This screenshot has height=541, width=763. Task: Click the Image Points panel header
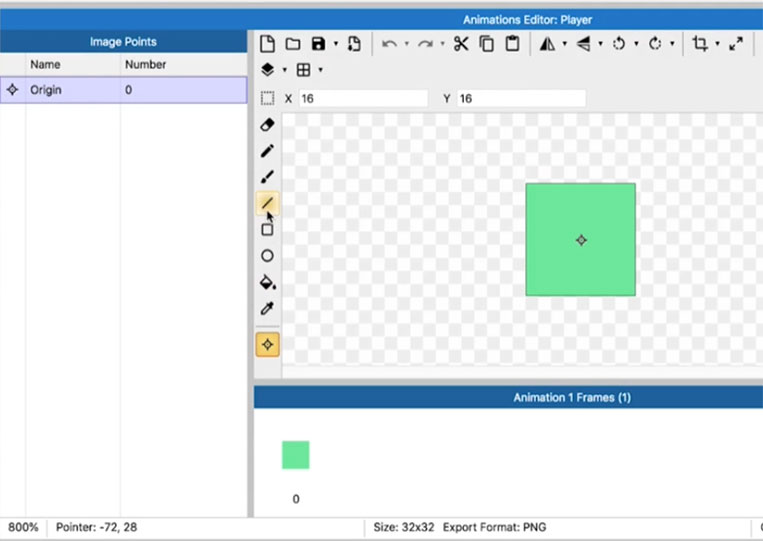tap(124, 42)
